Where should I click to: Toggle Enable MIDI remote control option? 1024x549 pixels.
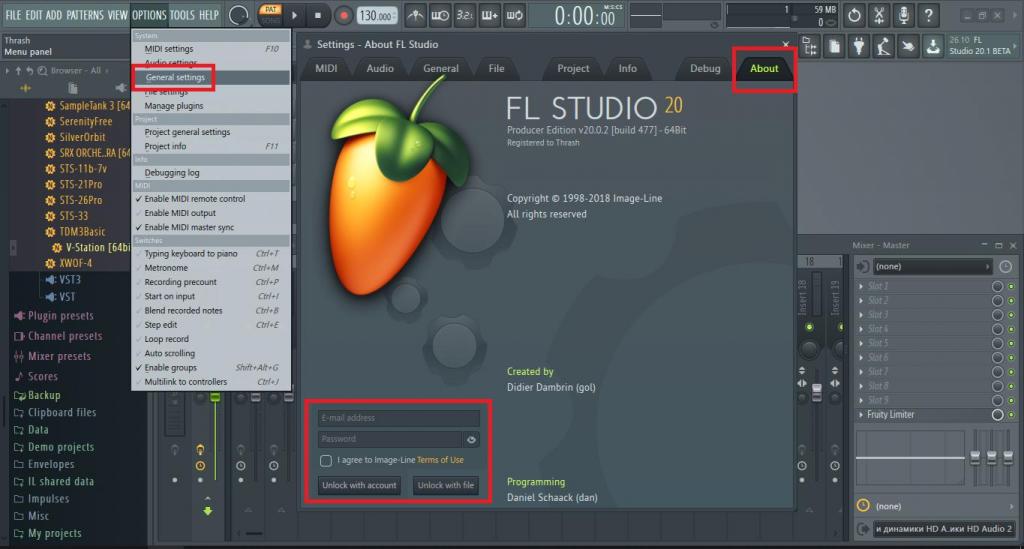coord(211,198)
